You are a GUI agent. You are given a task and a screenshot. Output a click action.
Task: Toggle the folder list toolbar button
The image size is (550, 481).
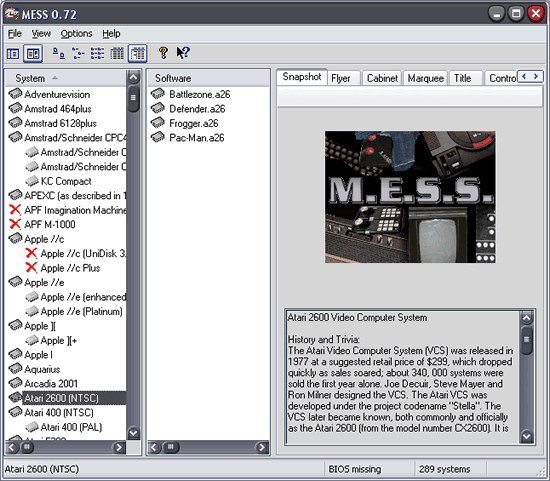[13, 54]
